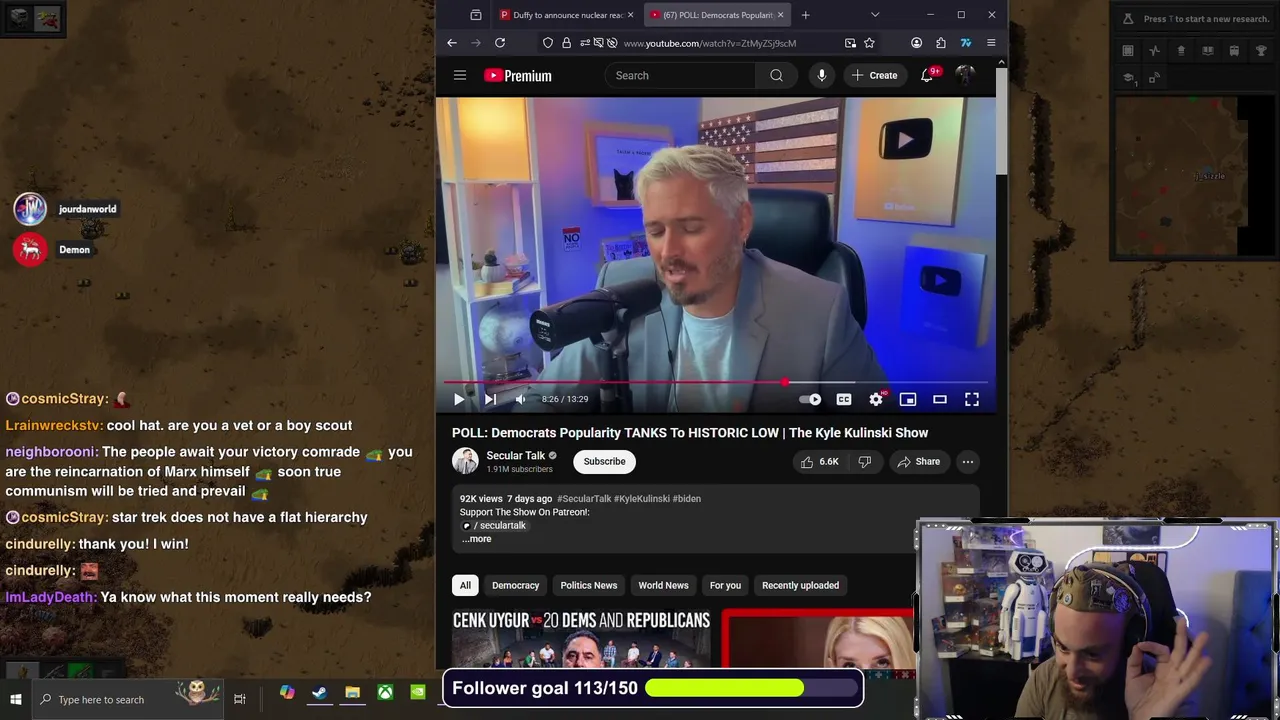This screenshot has height=720, width=1280.
Task: Open picture-in-picture icon in address bar
Action: click(x=850, y=43)
